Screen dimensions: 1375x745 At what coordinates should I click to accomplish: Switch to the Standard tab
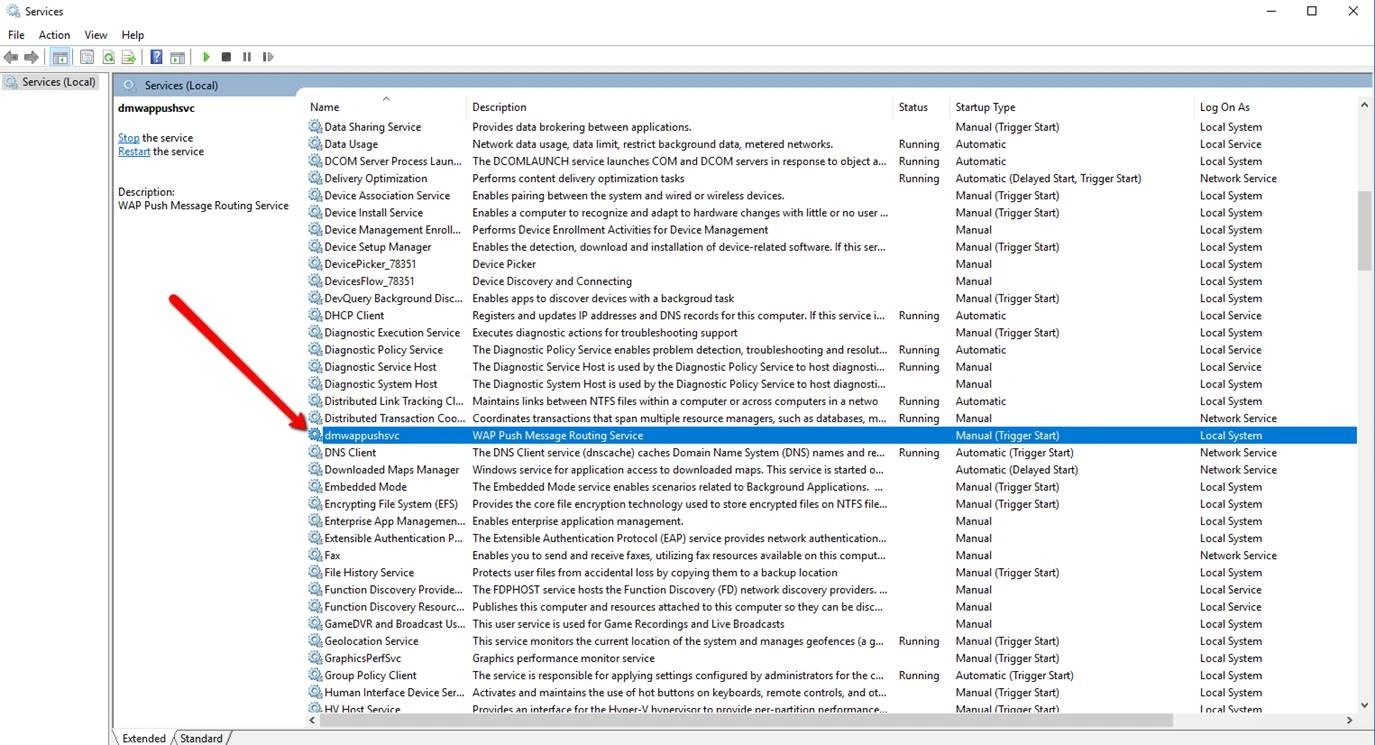click(201, 738)
